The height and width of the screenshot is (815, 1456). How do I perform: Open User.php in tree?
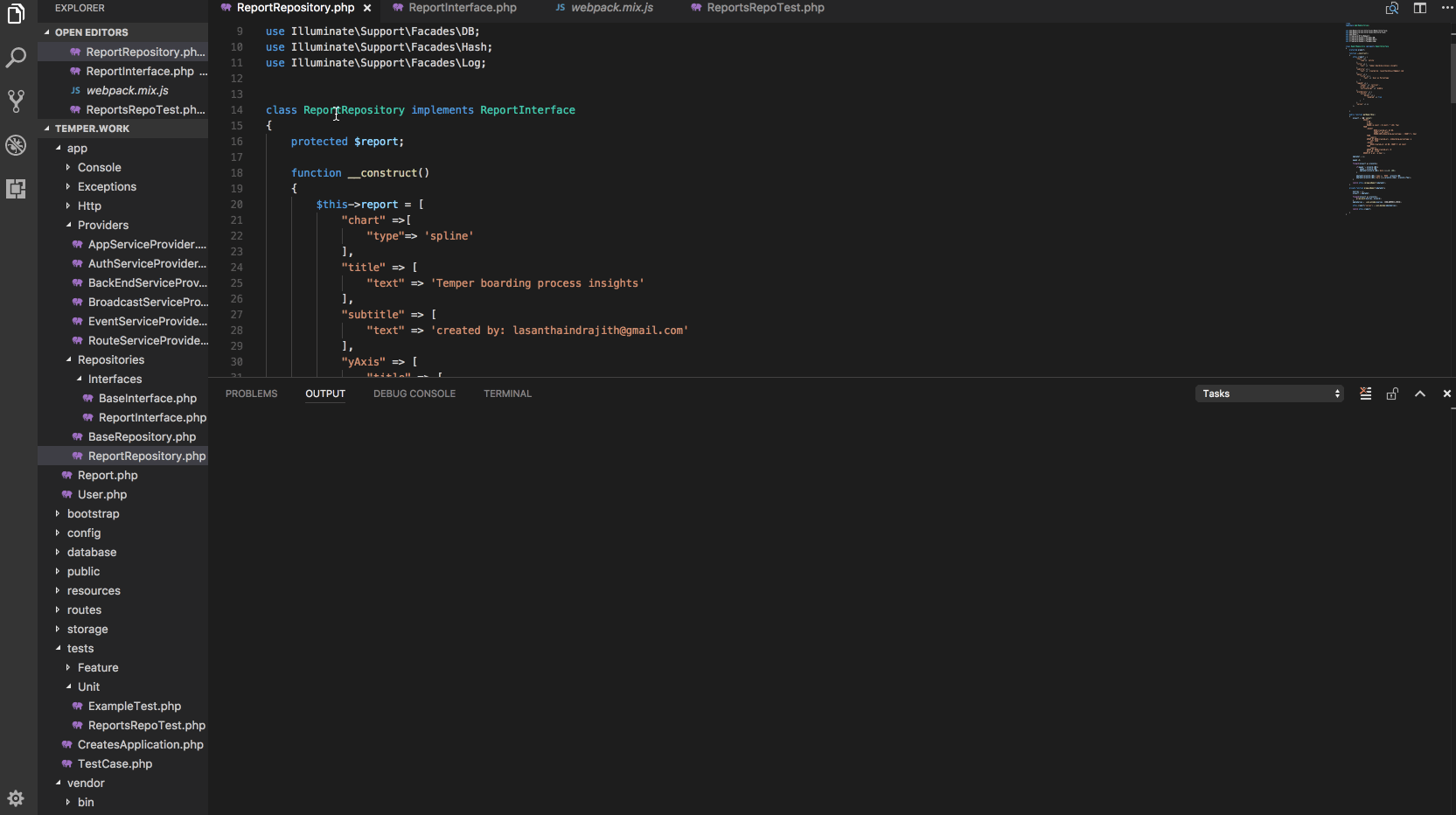[122, 495]
